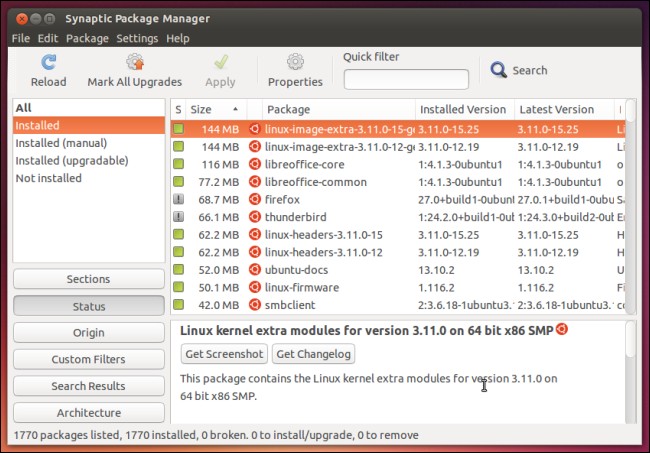This screenshot has height=453, width=650.
Task: Select the Installed (manual) filter
Action: 89,143
